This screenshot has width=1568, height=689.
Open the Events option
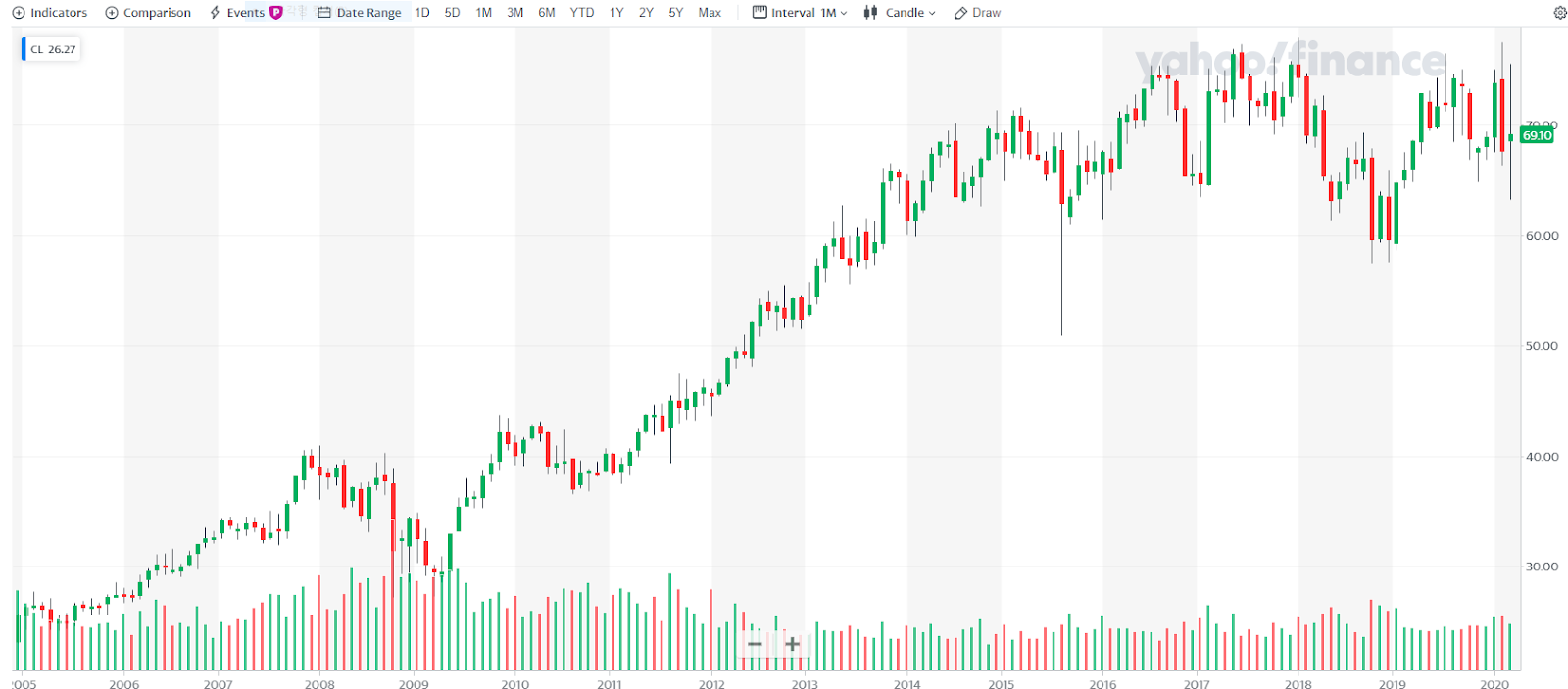tap(237, 13)
